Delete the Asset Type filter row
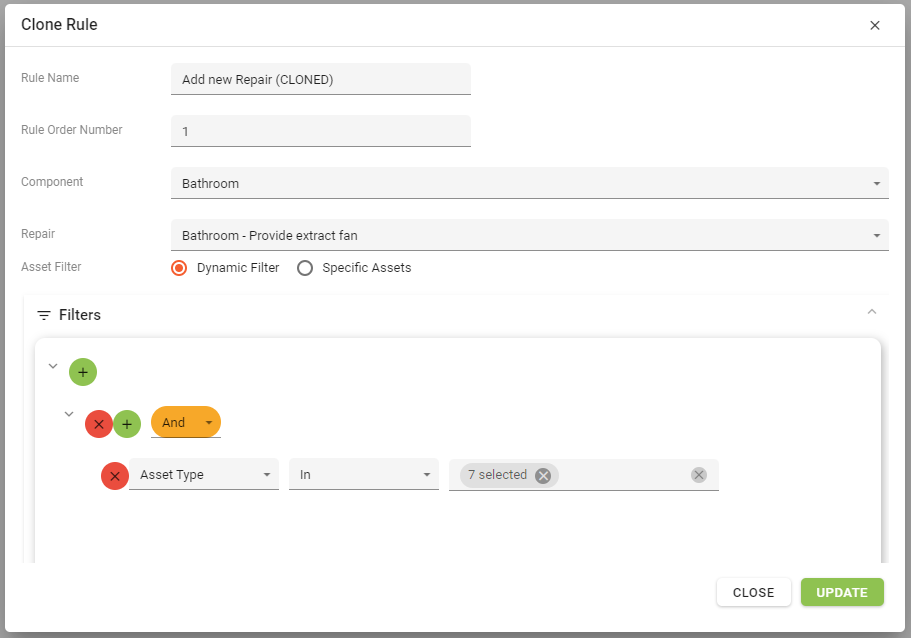This screenshot has width=911, height=638. click(x=115, y=476)
